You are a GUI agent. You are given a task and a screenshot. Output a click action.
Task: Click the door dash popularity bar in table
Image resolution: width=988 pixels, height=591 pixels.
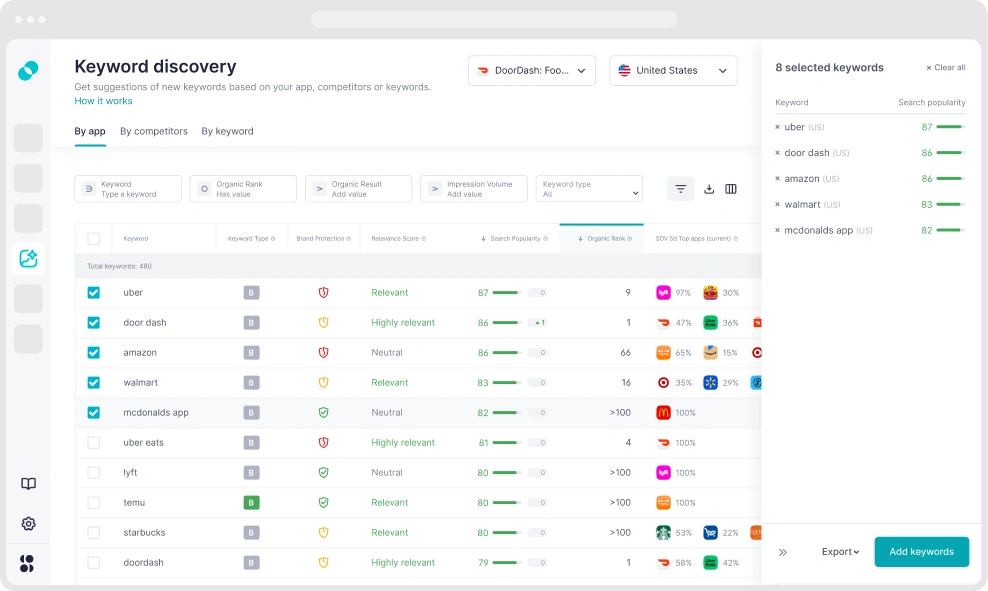click(507, 323)
